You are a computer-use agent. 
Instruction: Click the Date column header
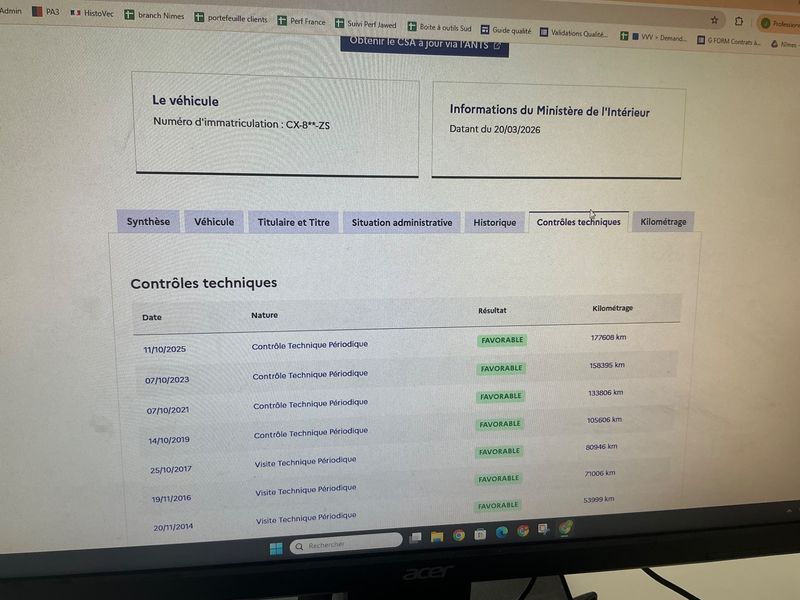tap(152, 317)
